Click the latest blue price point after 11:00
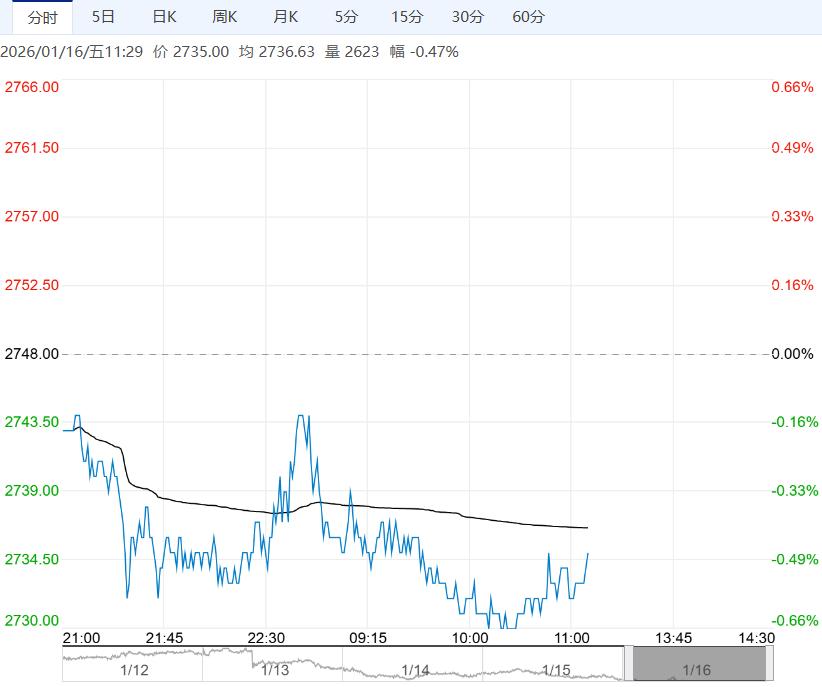Screen dimensions: 822x687 pyautogui.click(x=587, y=553)
